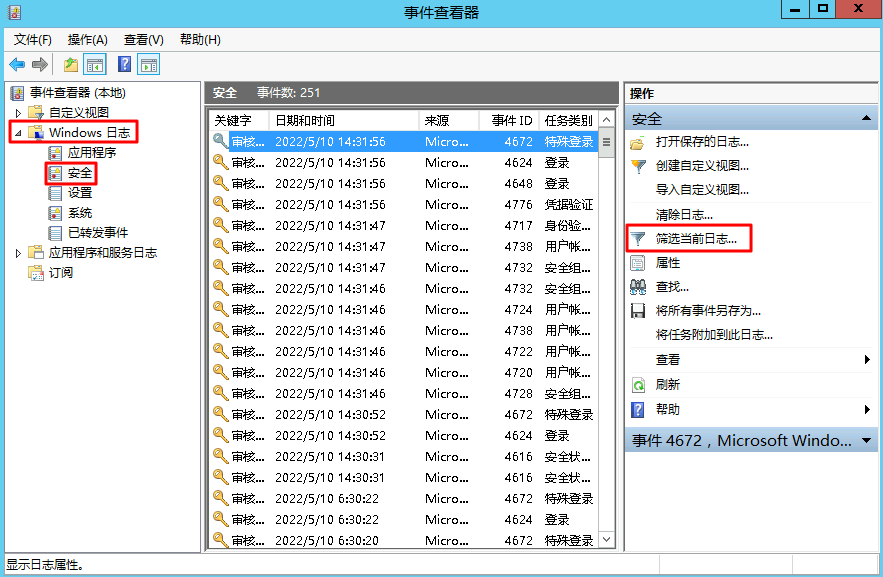The image size is (883, 577).
Task: Click the floppy disk icon beside 将所有事件另存为
Action: (637, 311)
